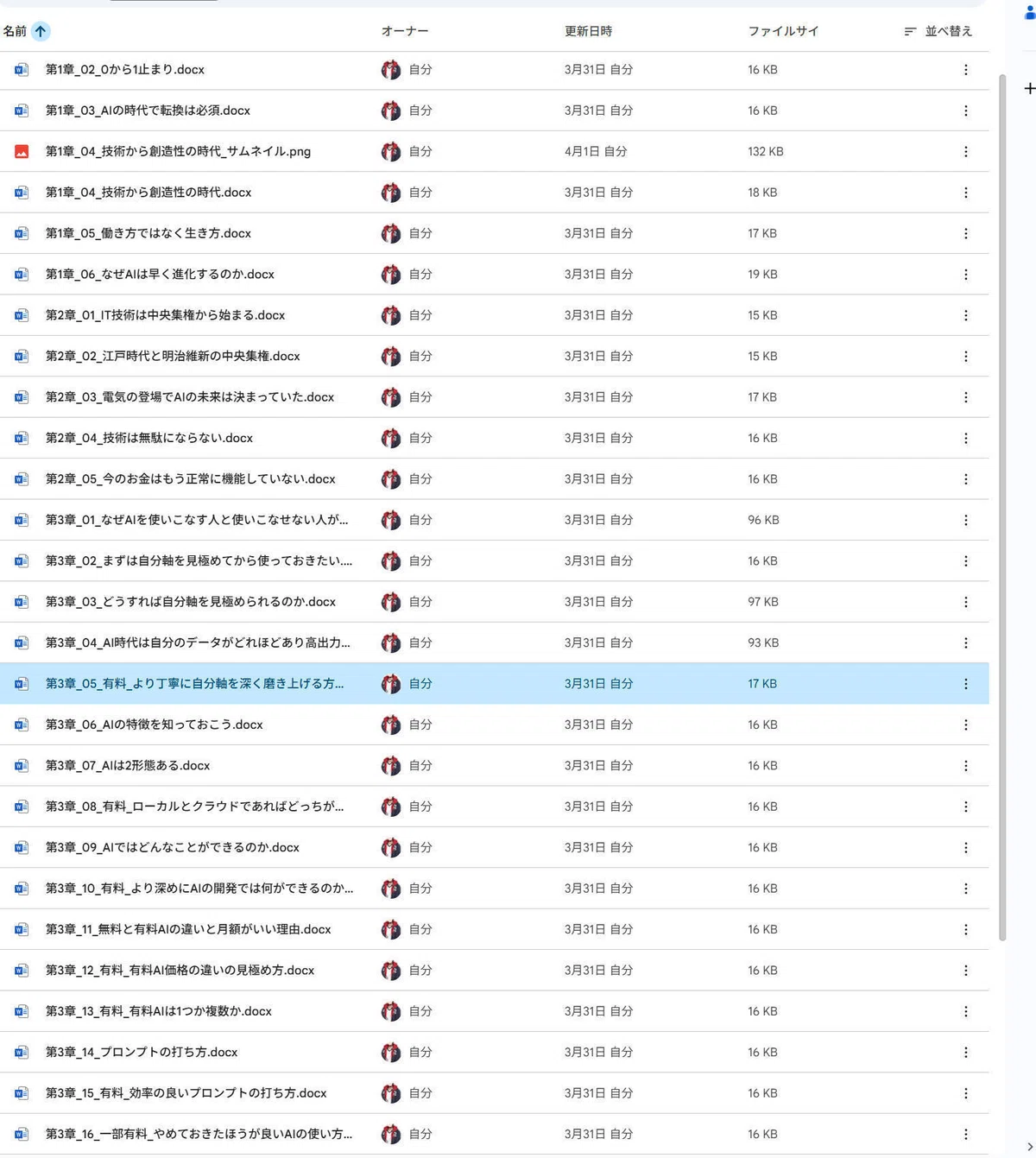Click the vertical scrollbar of the file list
Screen dimensions: 1036x1158
pyautogui.click(x=1001, y=507)
